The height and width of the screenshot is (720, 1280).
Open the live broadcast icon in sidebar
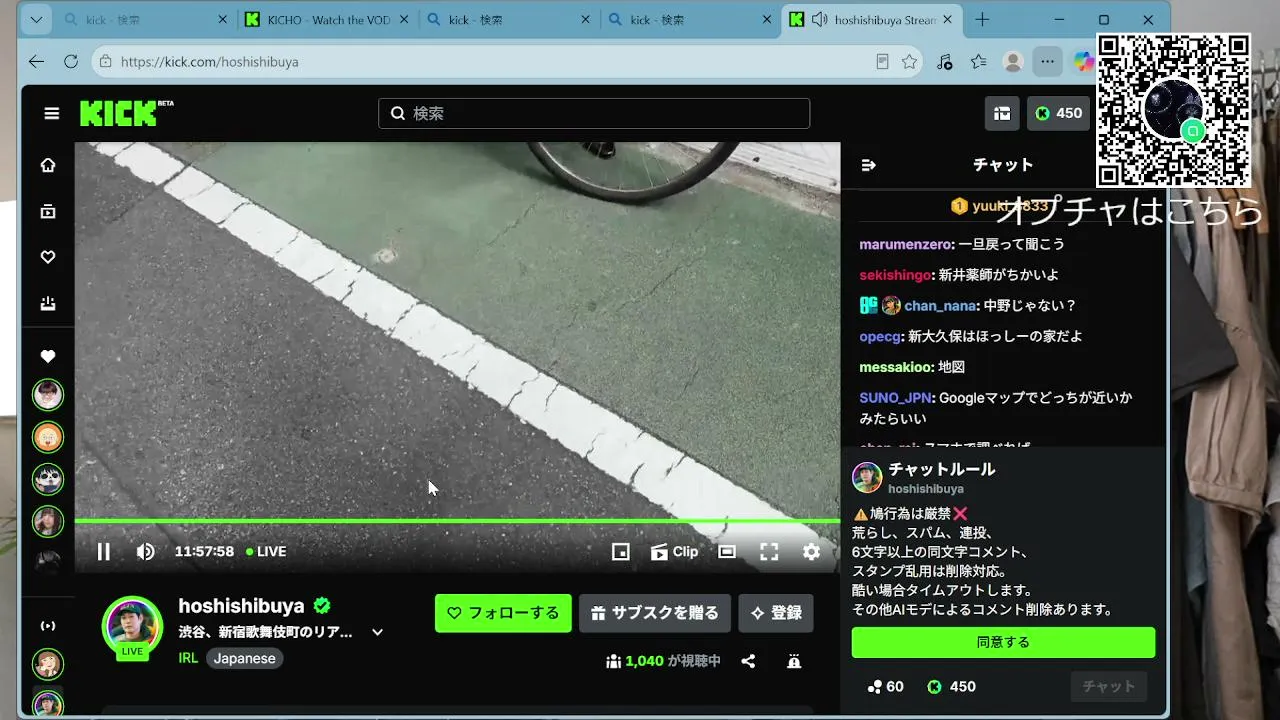pos(48,626)
